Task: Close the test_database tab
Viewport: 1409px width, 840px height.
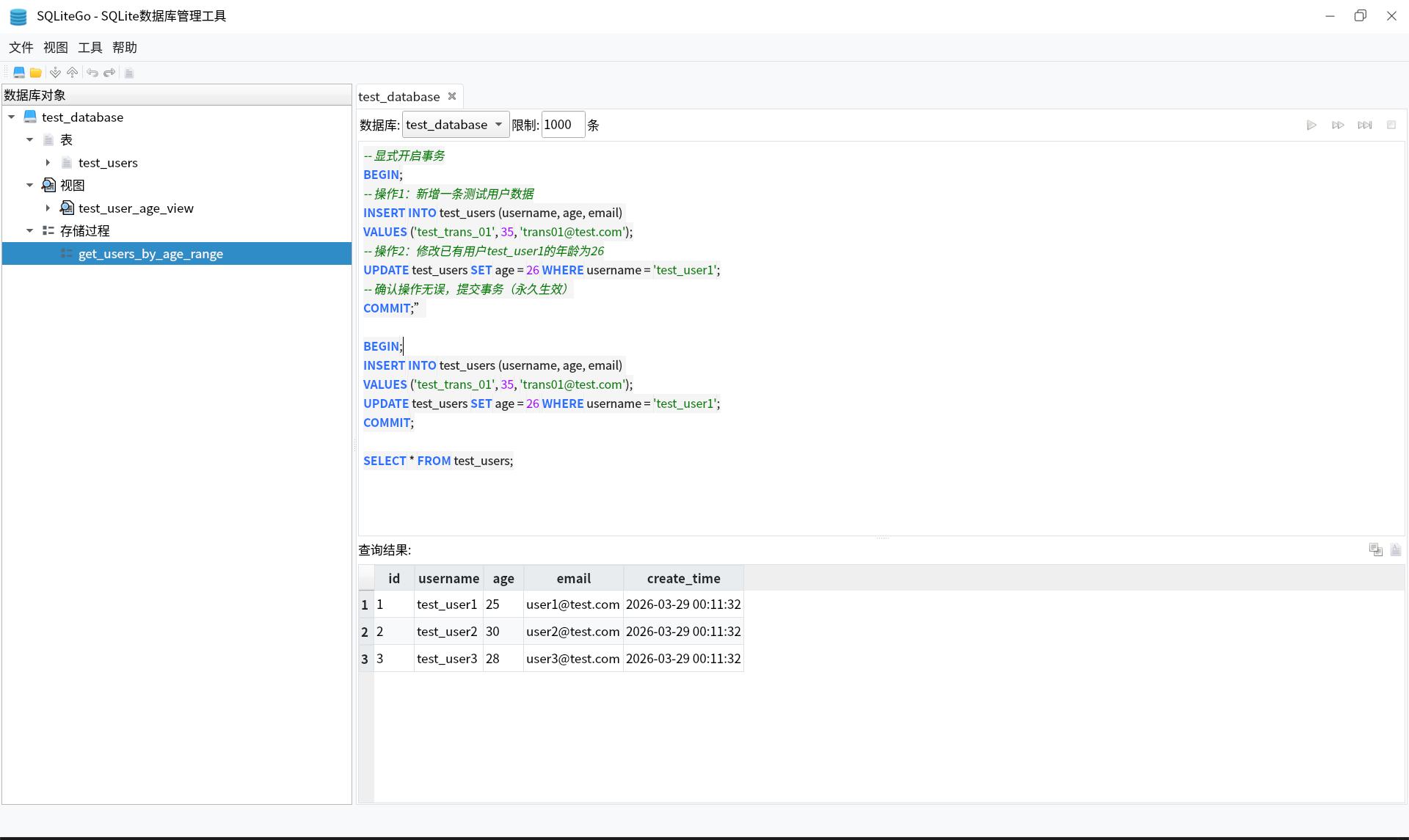Action: pos(452,96)
